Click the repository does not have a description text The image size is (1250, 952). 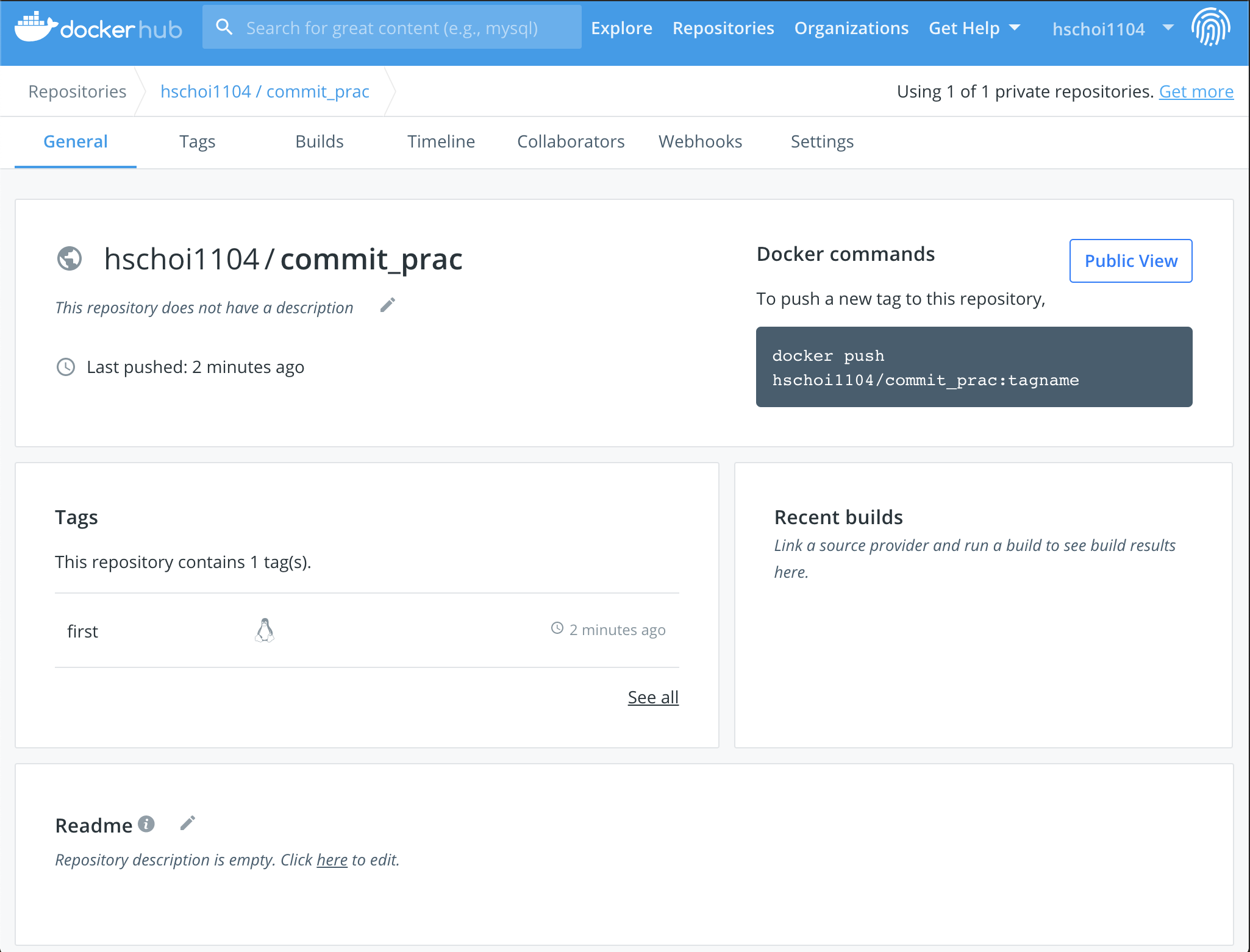point(204,307)
